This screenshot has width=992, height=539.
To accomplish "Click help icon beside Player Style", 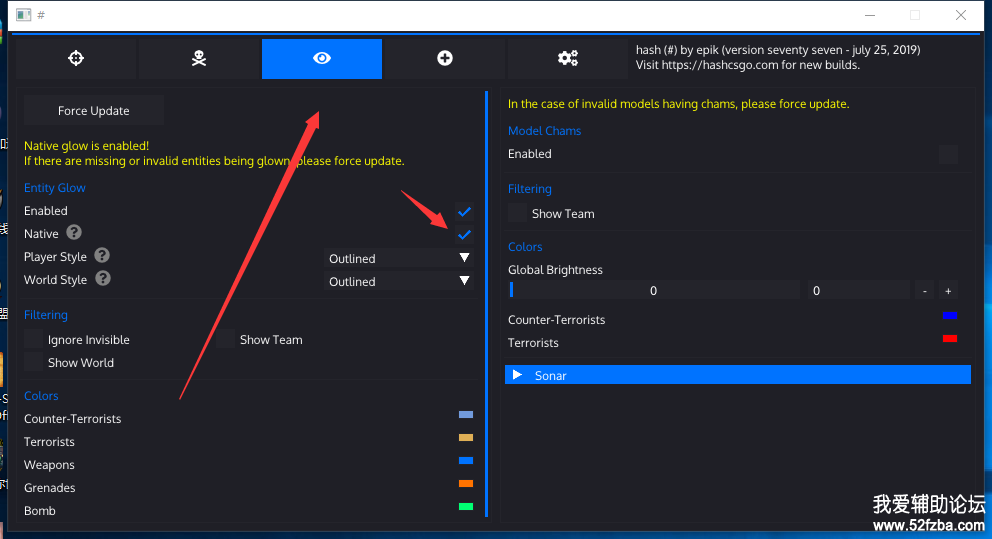I will (x=102, y=256).
